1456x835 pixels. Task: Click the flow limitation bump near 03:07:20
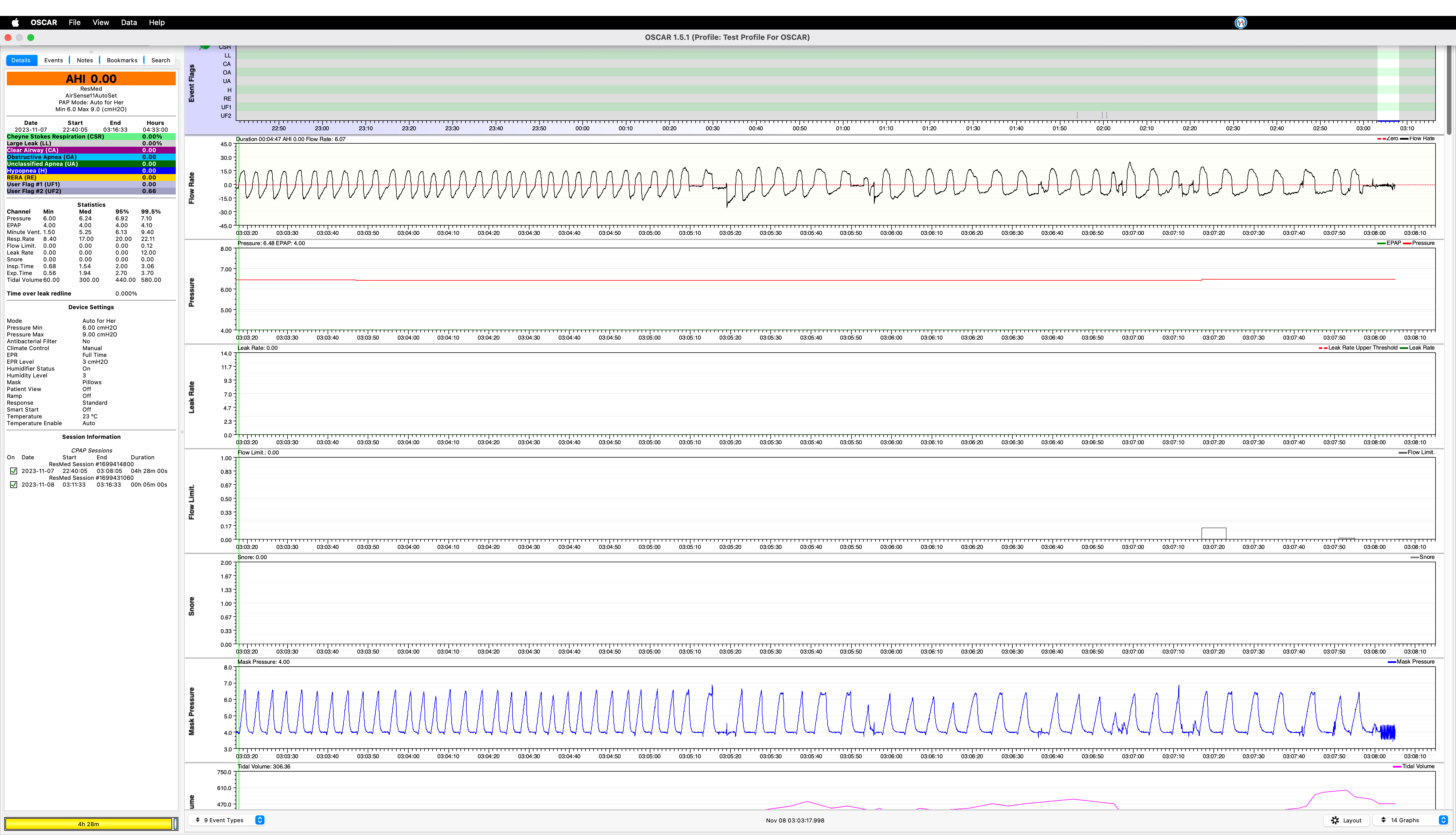(x=1213, y=533)
